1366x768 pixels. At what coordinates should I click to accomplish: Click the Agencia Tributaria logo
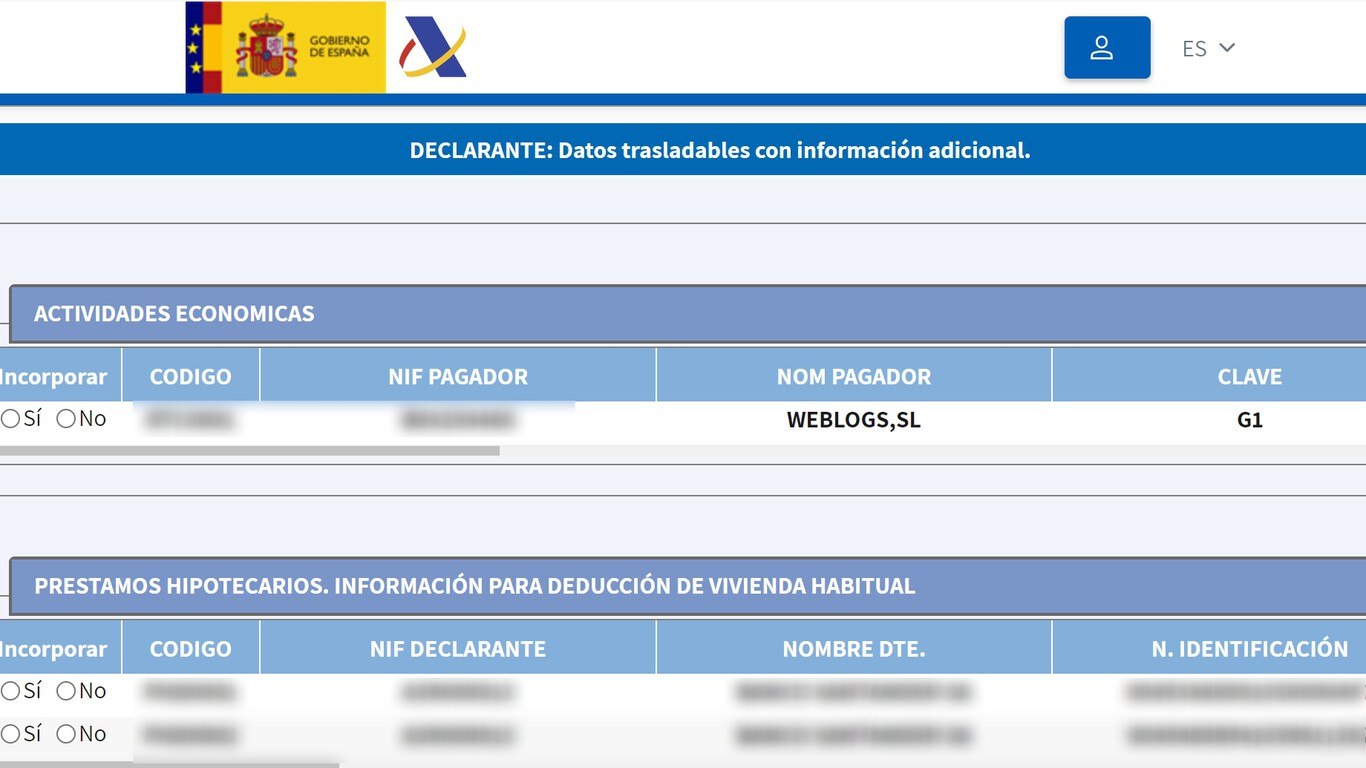(432, 47)
